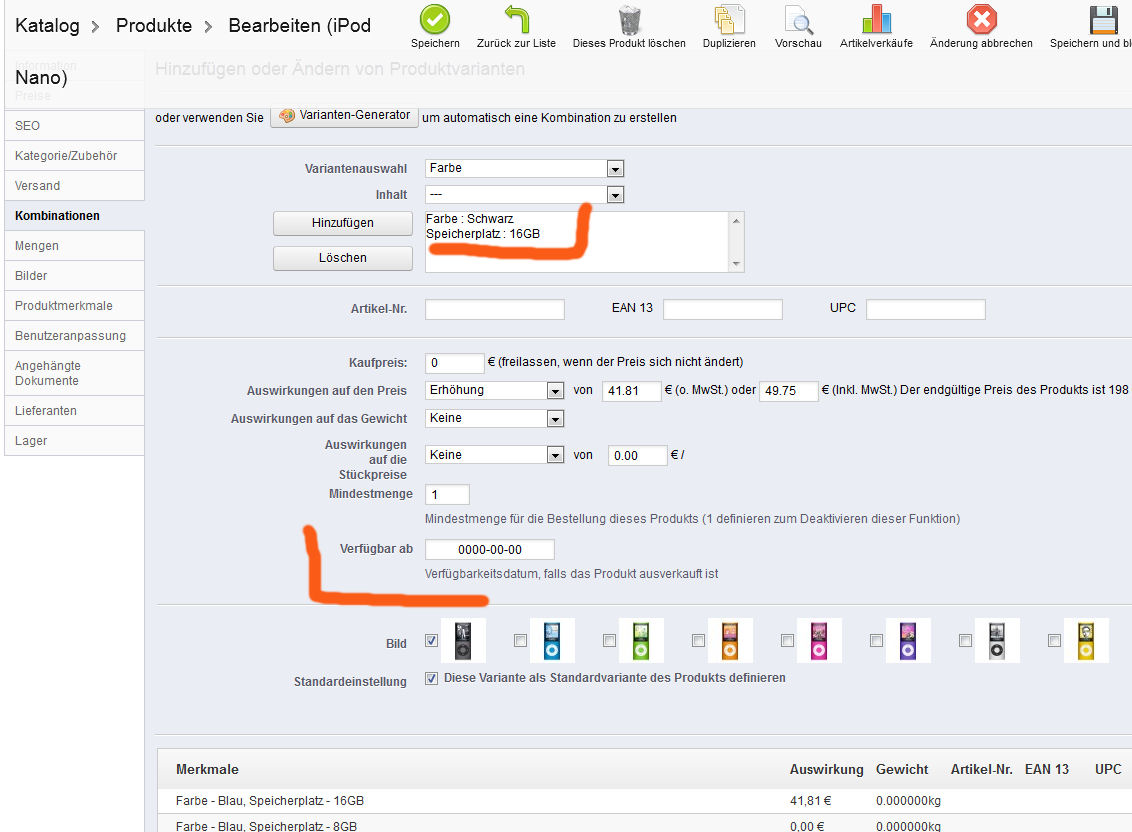Viewport: 1132px width, 832px height.
Task: Click the Duplizieren documents icon
Action: pyautogui.click(x=728, y=20)
